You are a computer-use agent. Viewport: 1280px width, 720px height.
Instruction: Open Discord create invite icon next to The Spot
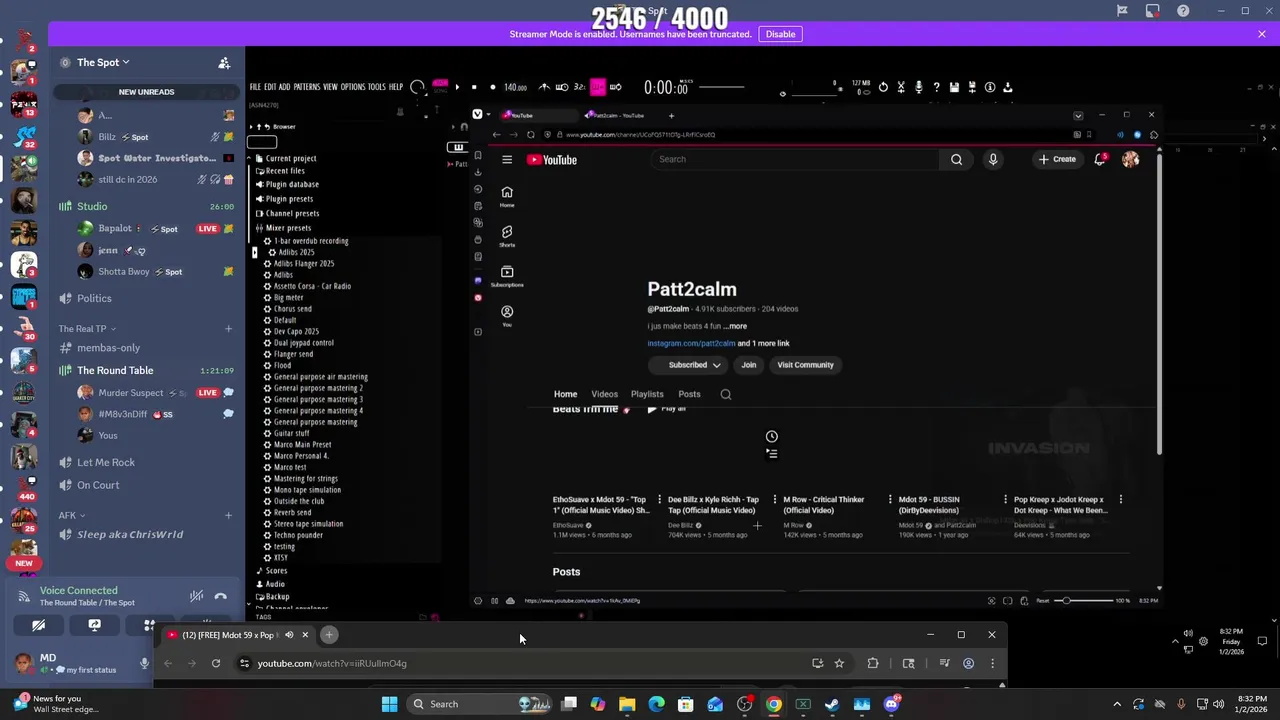coord(224,63)
